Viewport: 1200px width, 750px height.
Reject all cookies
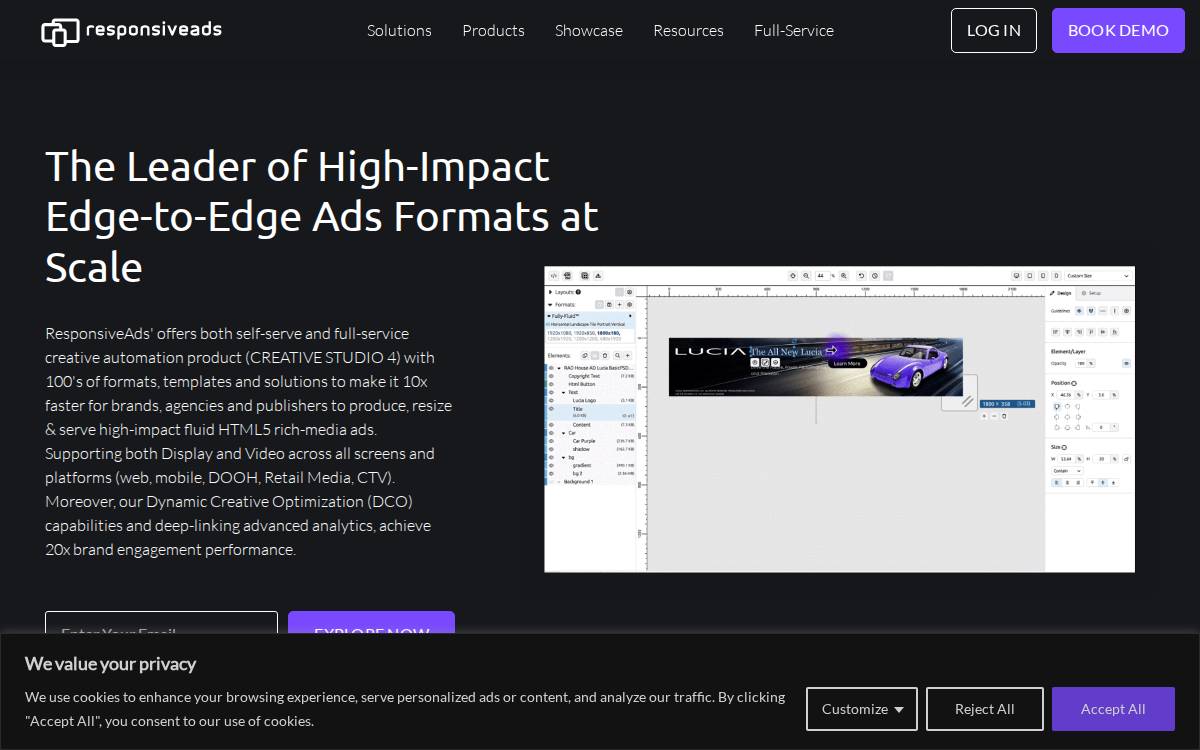985,709
